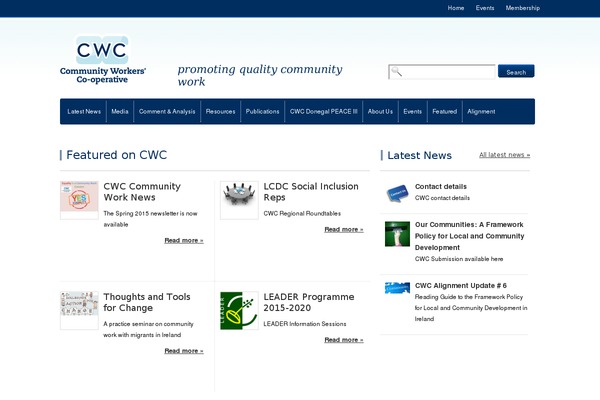Viewport: 600px width, 400px height.
Task: Select Resources in the navigation bar
Action: click(220, 111)
